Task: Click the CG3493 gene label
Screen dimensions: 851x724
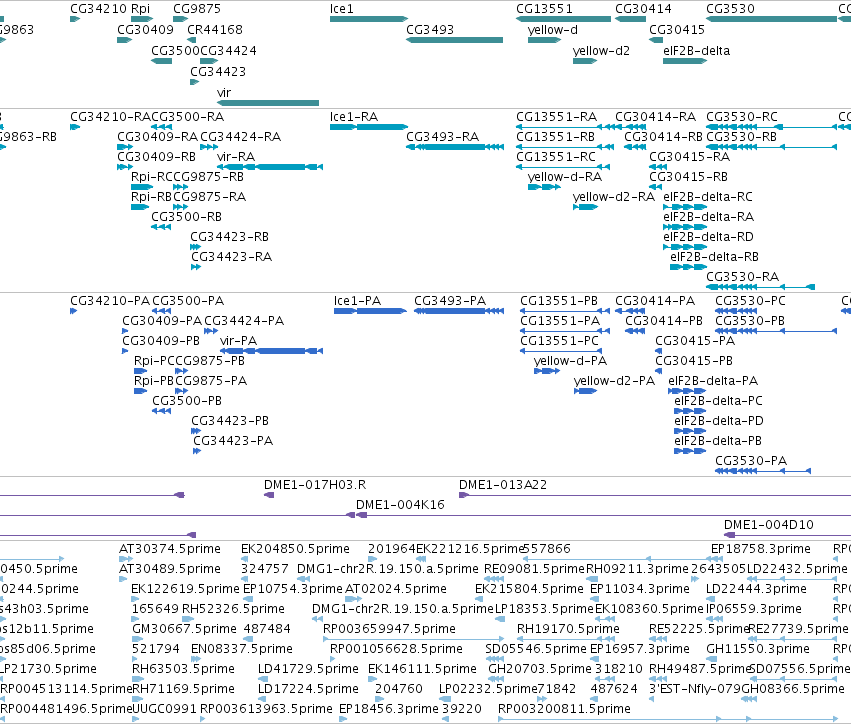Action: pyautogui.click(x=430, y=30)
